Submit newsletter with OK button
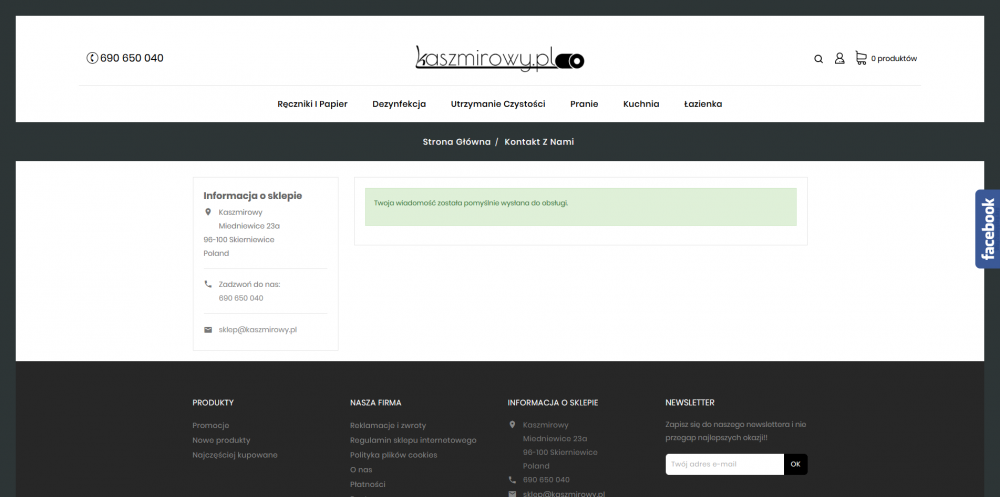The width and height of the screenshot is (1000, 497). [x=795, y=464]
